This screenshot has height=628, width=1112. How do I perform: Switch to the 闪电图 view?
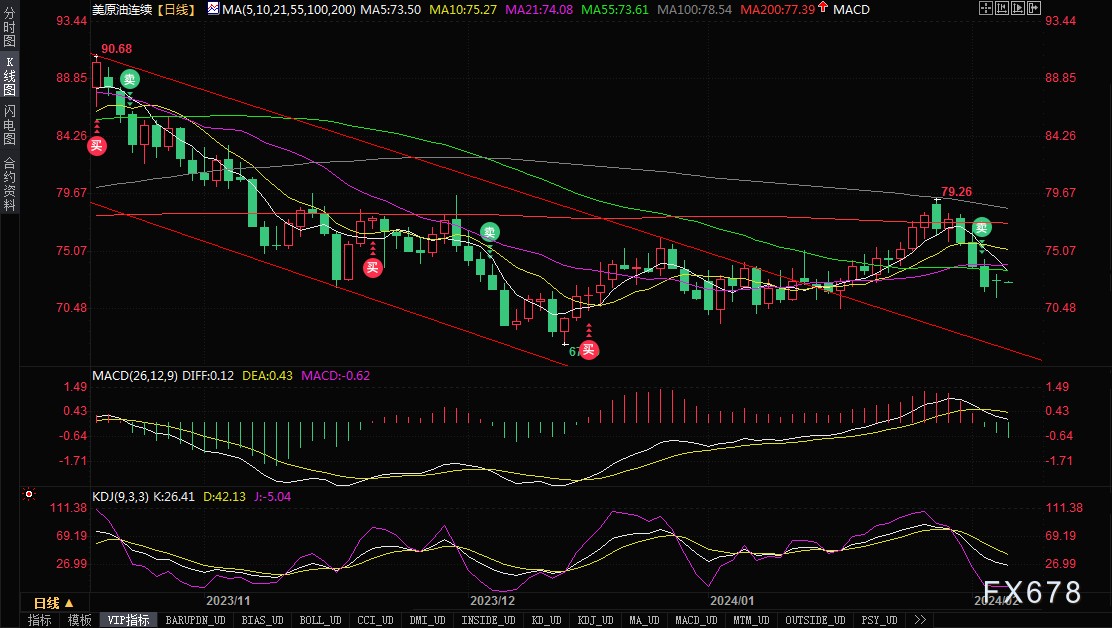pyautogui.click(x=9, y=125)
